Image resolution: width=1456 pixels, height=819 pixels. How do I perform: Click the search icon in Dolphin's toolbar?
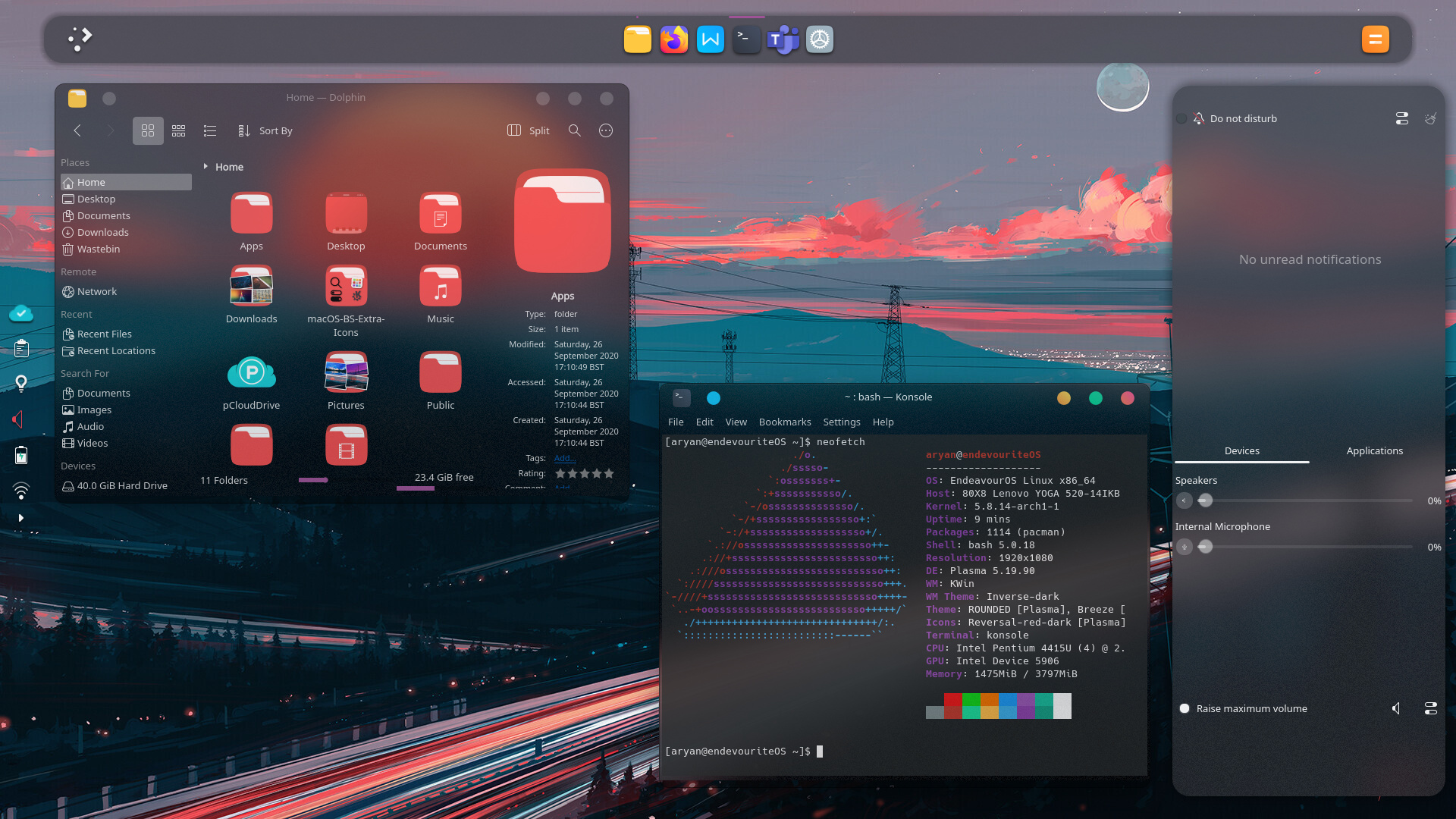pyautogui.click(x=575, y=130)
